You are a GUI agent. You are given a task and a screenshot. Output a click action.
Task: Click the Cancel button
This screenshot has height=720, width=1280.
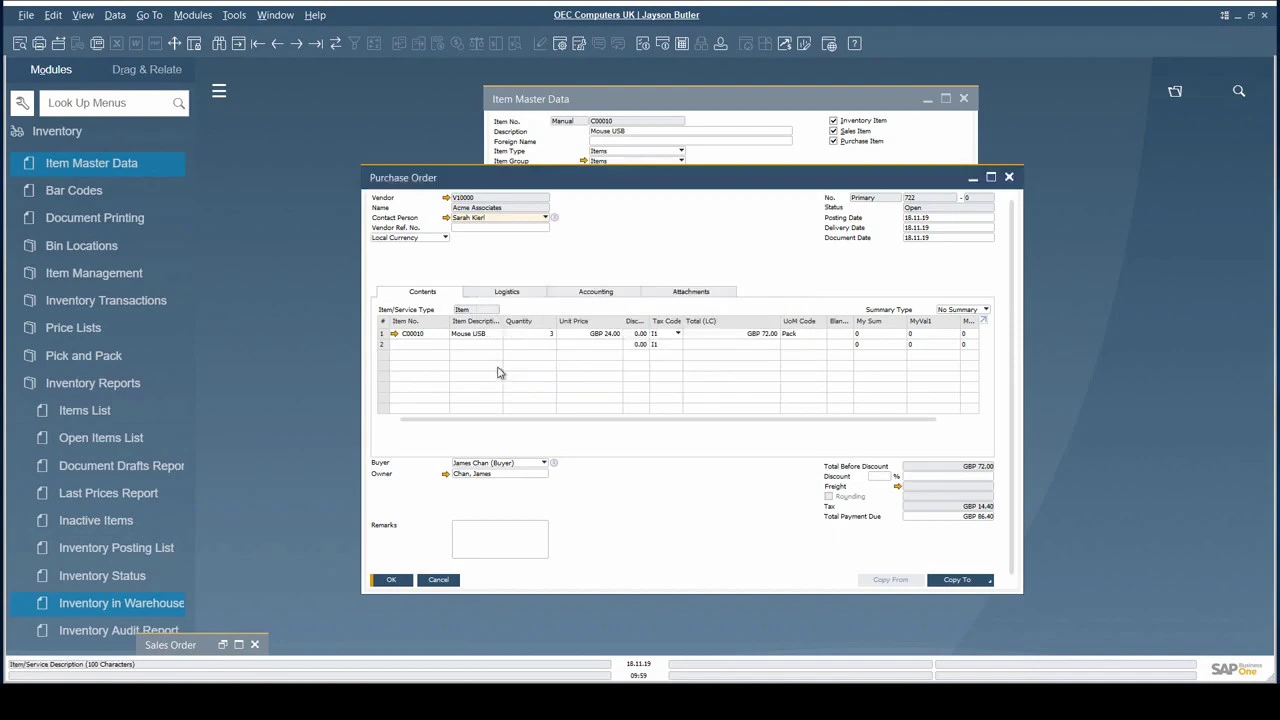pos(439,580)
